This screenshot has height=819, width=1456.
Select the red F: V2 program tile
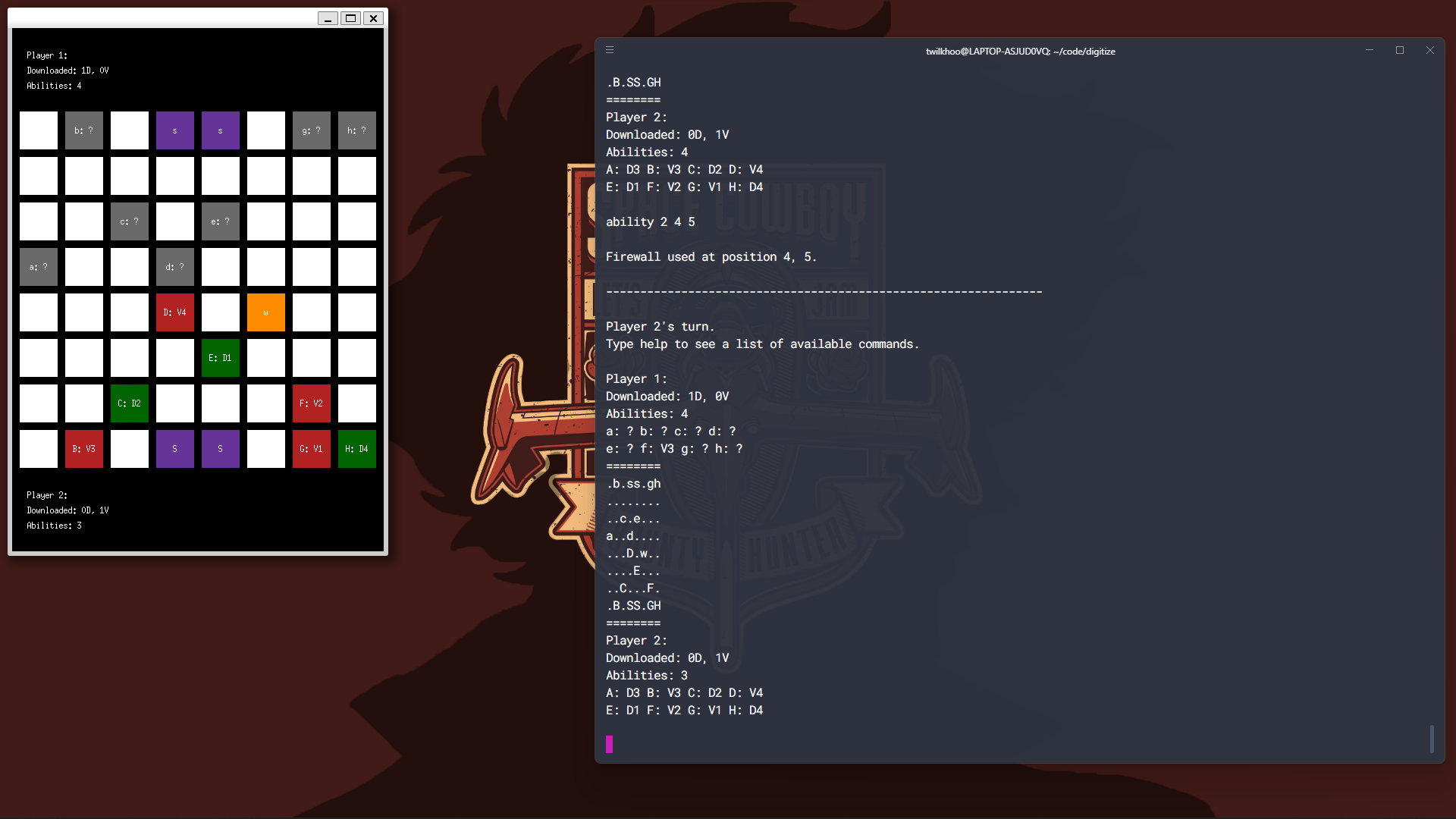click(x=312, y=403)
